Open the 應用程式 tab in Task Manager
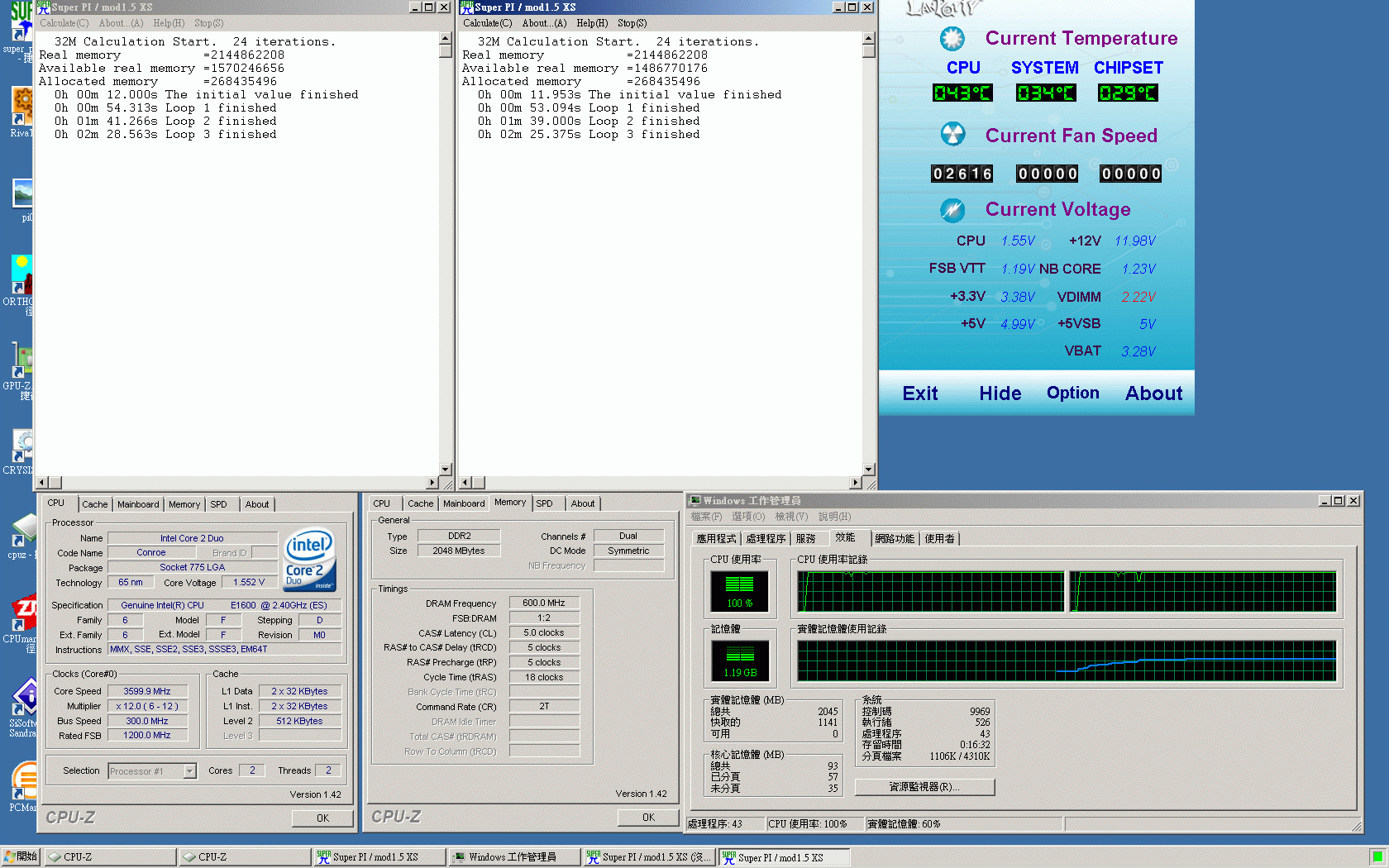The image size is (1389, 868). click(x=716, y=538)
